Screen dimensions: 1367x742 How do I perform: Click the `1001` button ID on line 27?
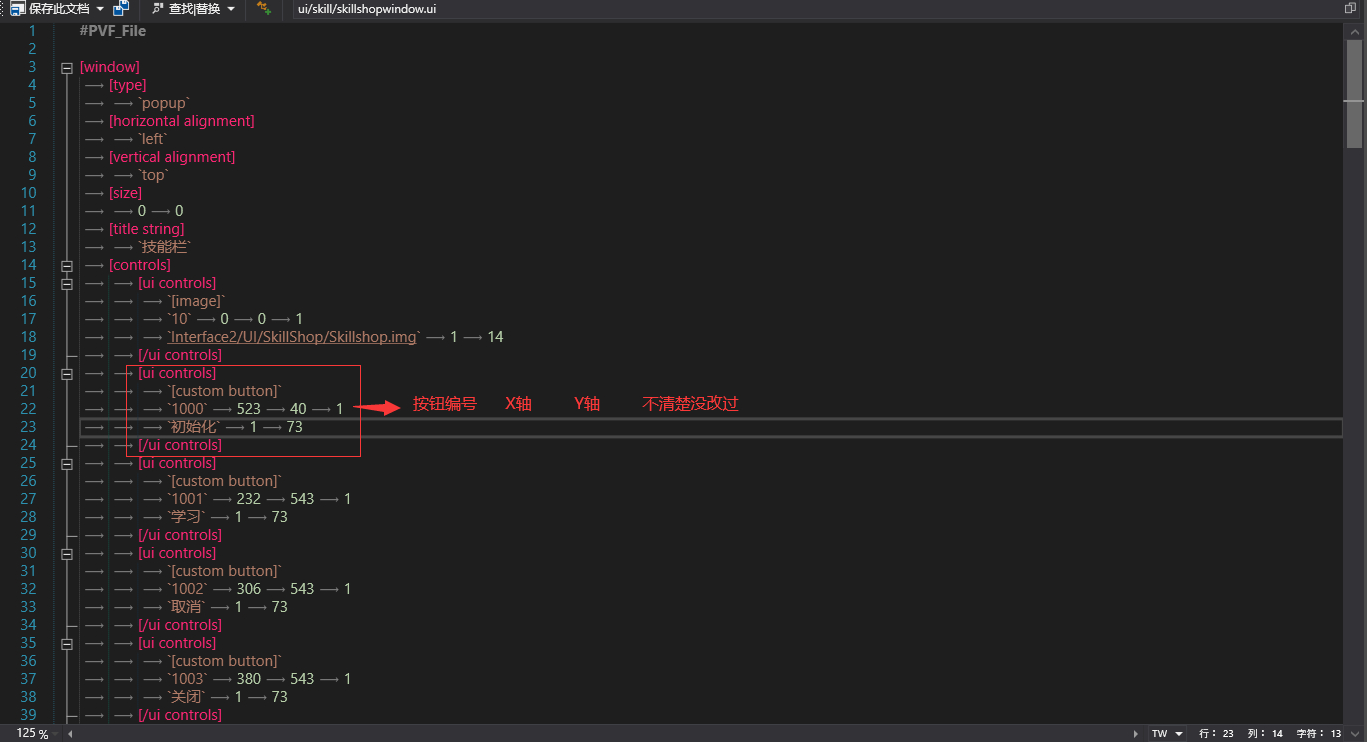pyautogui.click(x=187, y=499)
